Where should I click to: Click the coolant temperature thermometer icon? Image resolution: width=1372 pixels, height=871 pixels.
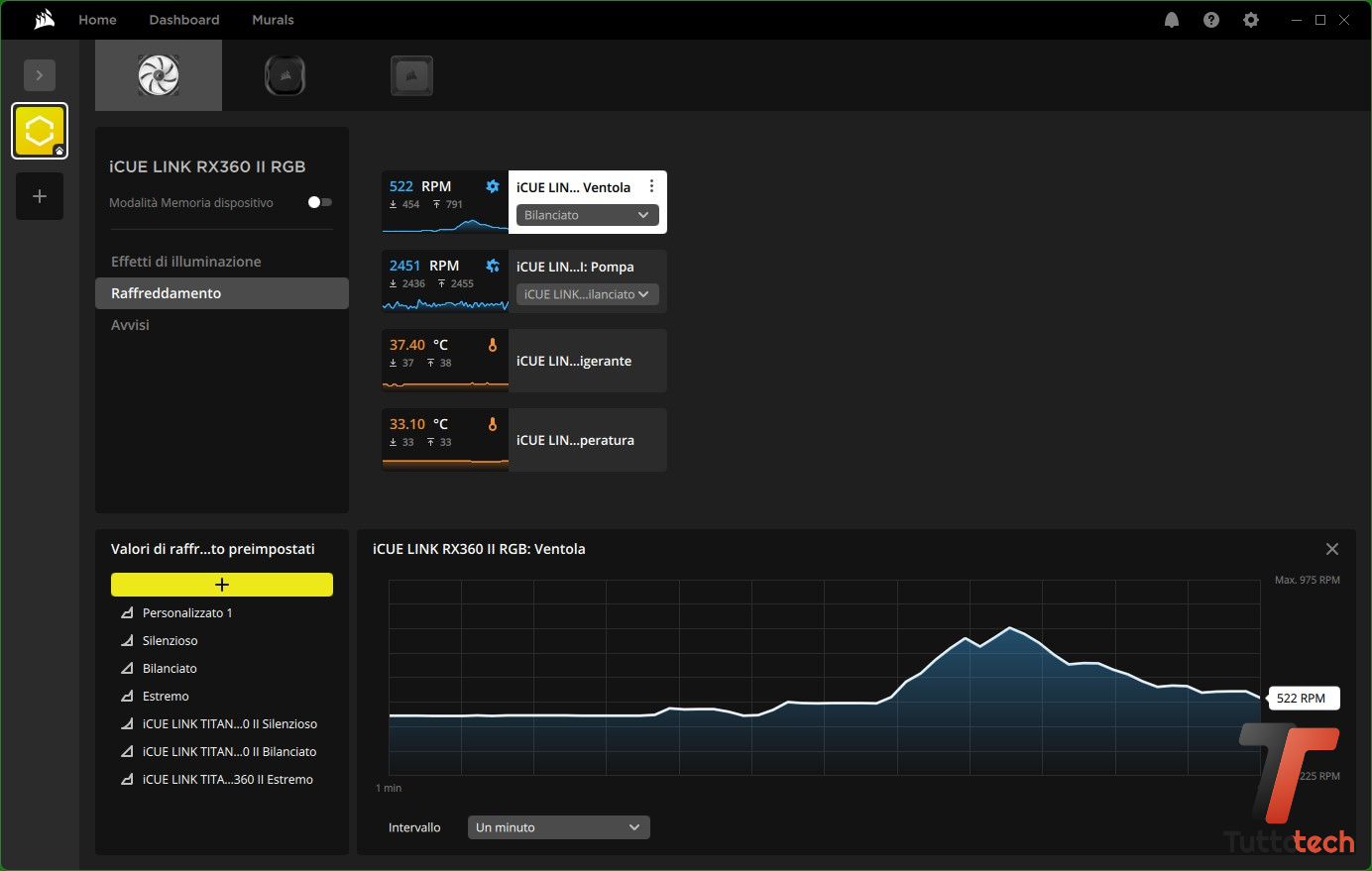pos(493,345)
